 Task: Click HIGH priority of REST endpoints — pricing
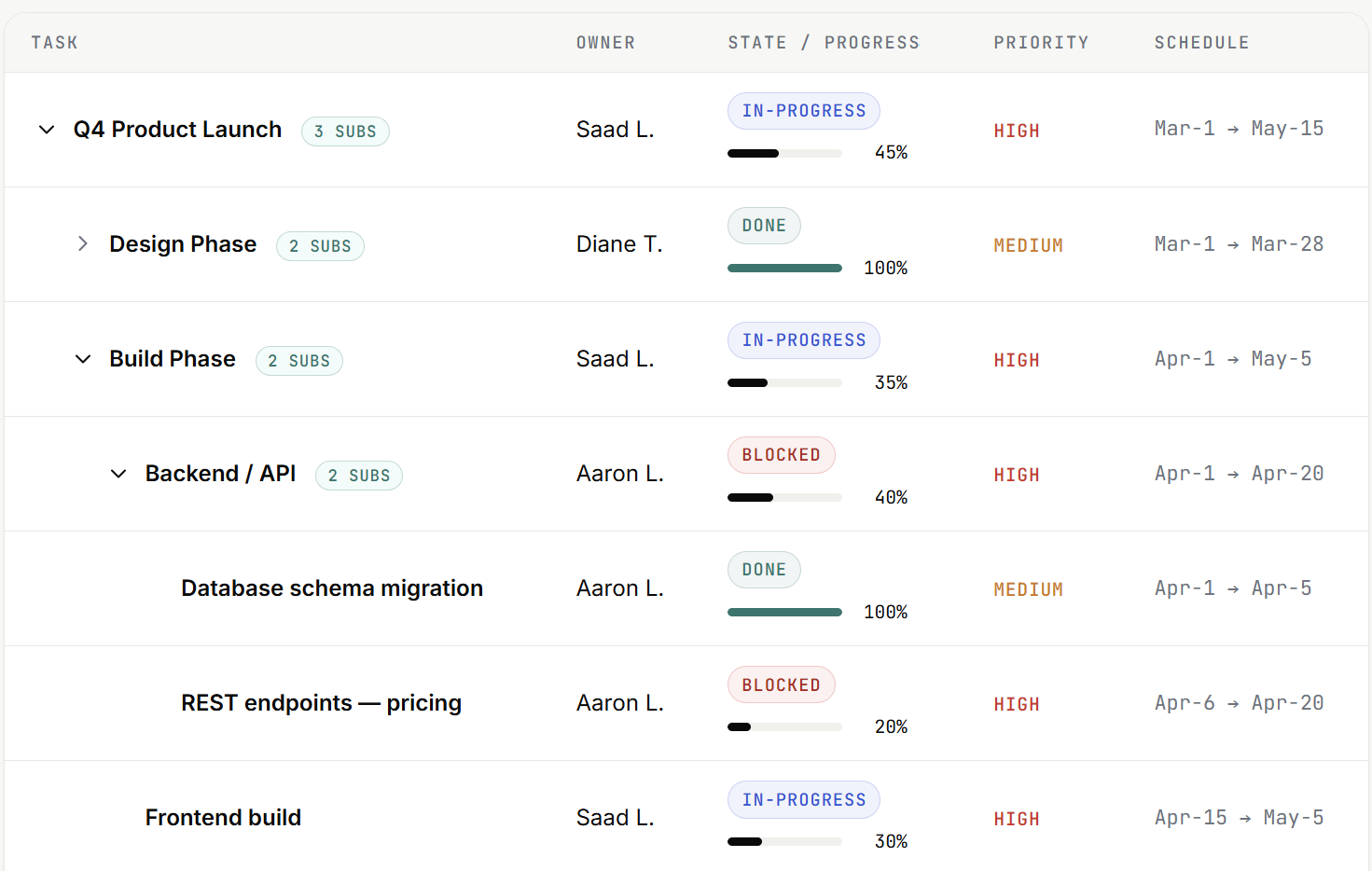point(1017,705)
